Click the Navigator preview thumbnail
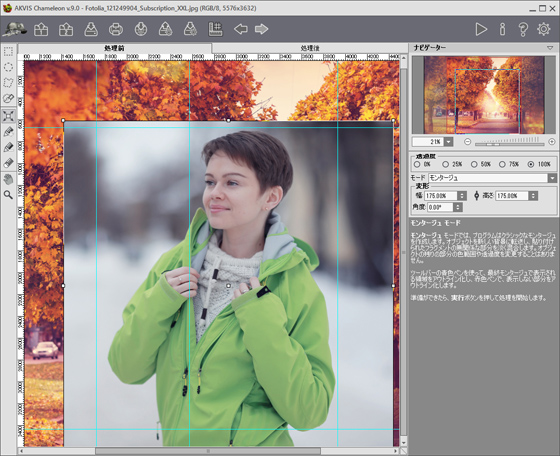Image resolution: width=560 pixels, height=456 pixels. [x=484, y=95]
